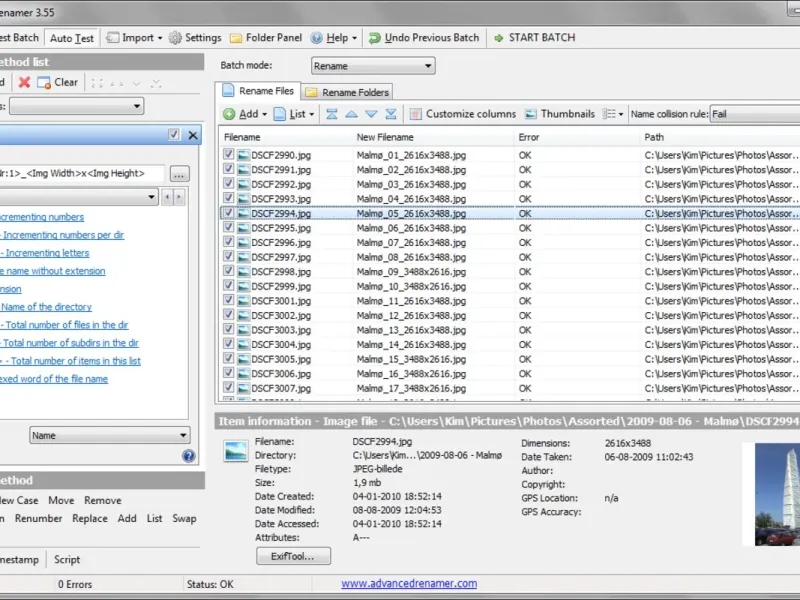The width and height of the screenshot is (800, 600).
Task: Click the move item up arrow
Action: click(x=352, y=114)
